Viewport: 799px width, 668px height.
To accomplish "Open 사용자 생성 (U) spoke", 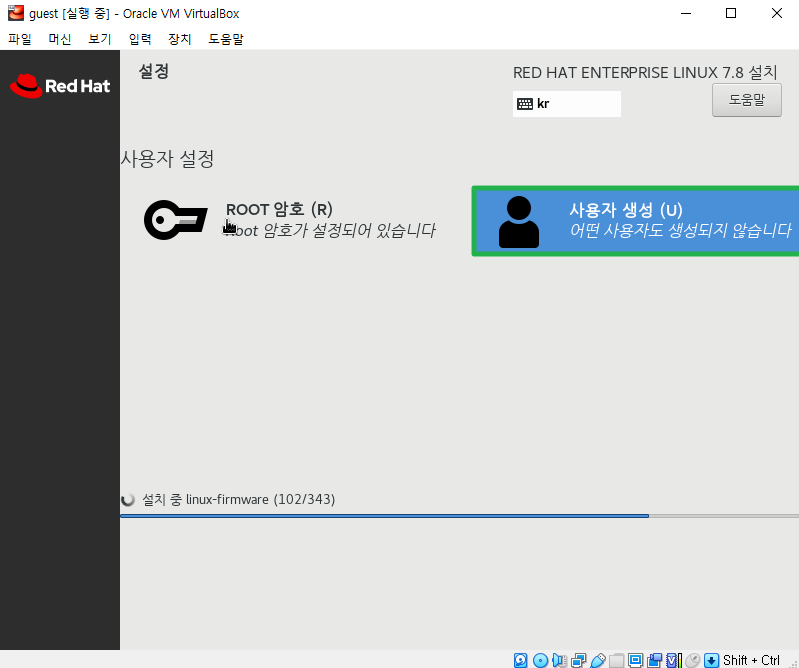I will (x=635, y=221).
